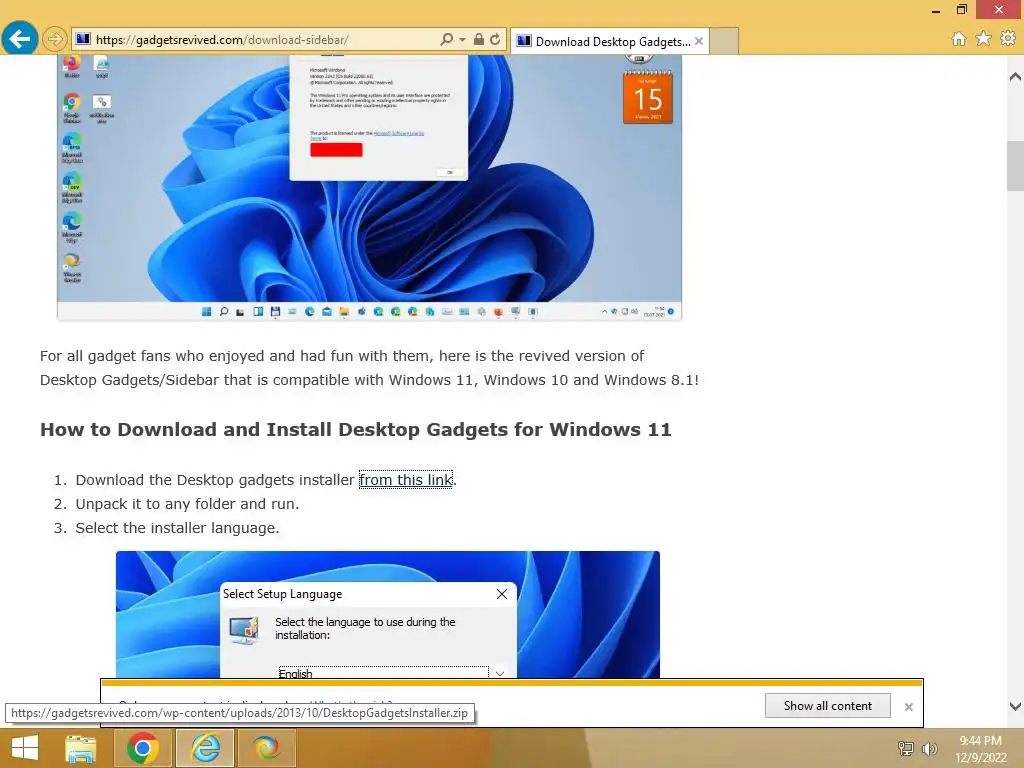Open the Windows Start button
The width and height of the screenshot is (1024, 768).
coord(25,748)
